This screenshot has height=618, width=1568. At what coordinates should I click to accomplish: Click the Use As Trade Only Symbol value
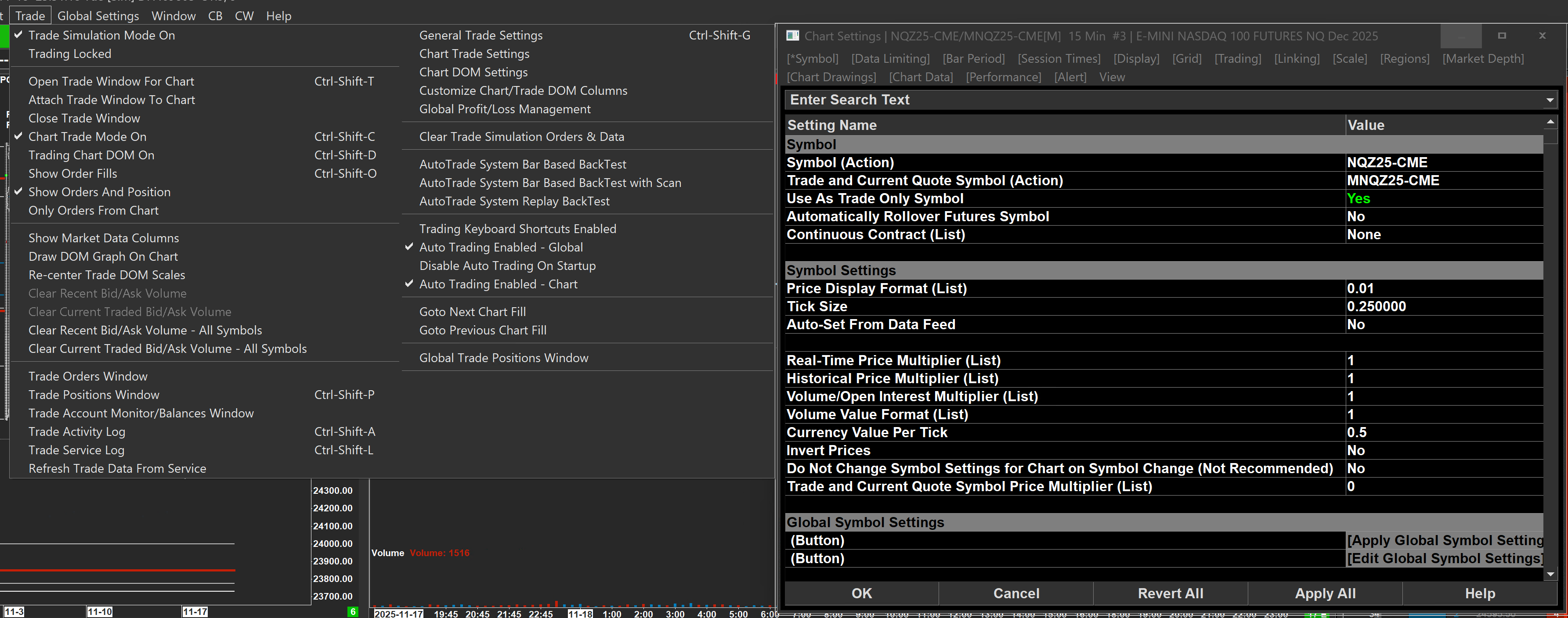pyautogui.click(x=1443, y=198)
